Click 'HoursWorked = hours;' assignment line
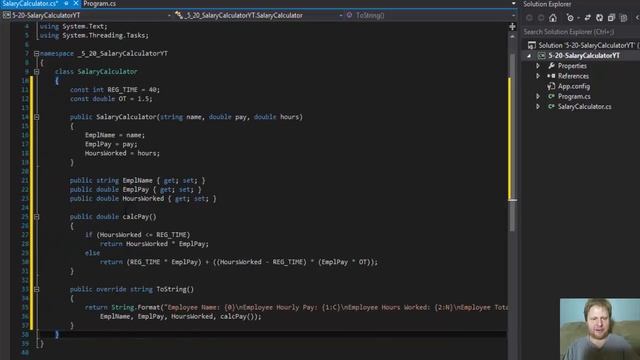Screen dimensions: 640x360 pos(122,153)
